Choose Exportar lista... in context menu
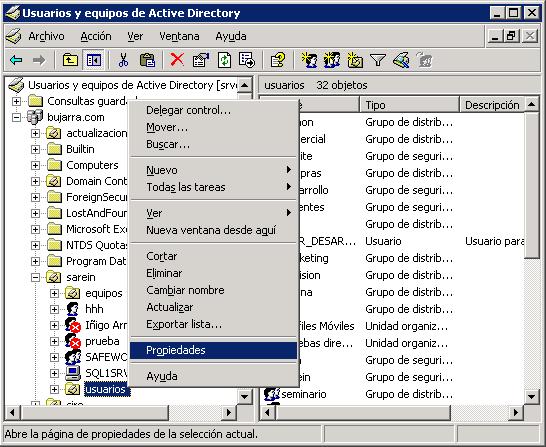This screenshot has width=546, height=447. pyautogui.click(x=213, y=324)
